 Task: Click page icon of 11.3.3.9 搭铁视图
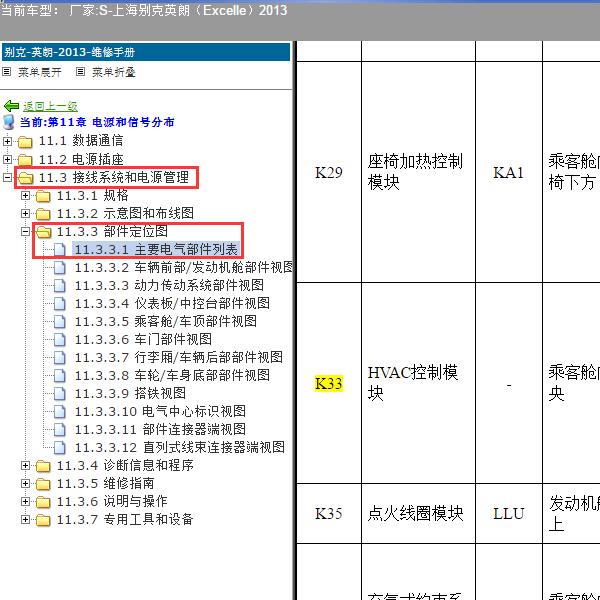60,394
